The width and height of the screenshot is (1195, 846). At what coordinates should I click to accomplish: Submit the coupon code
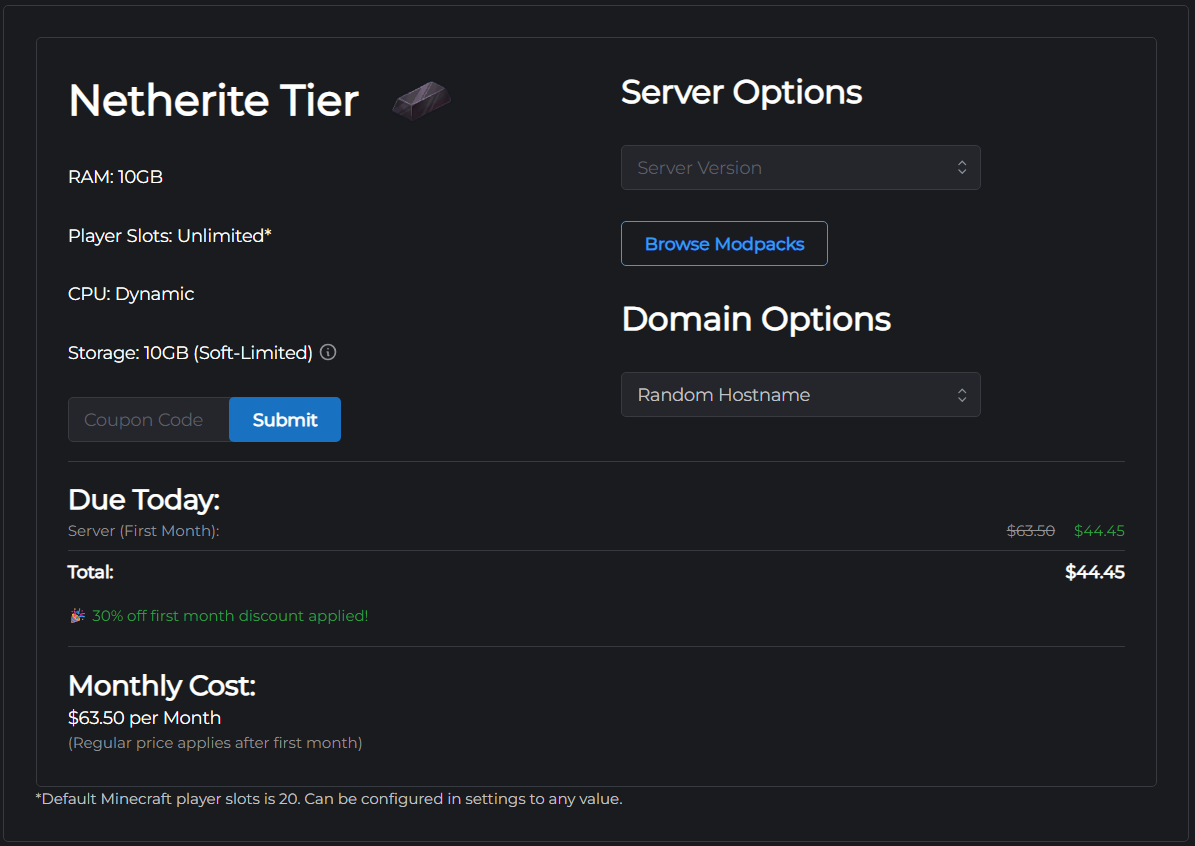(x=285, y=420)
